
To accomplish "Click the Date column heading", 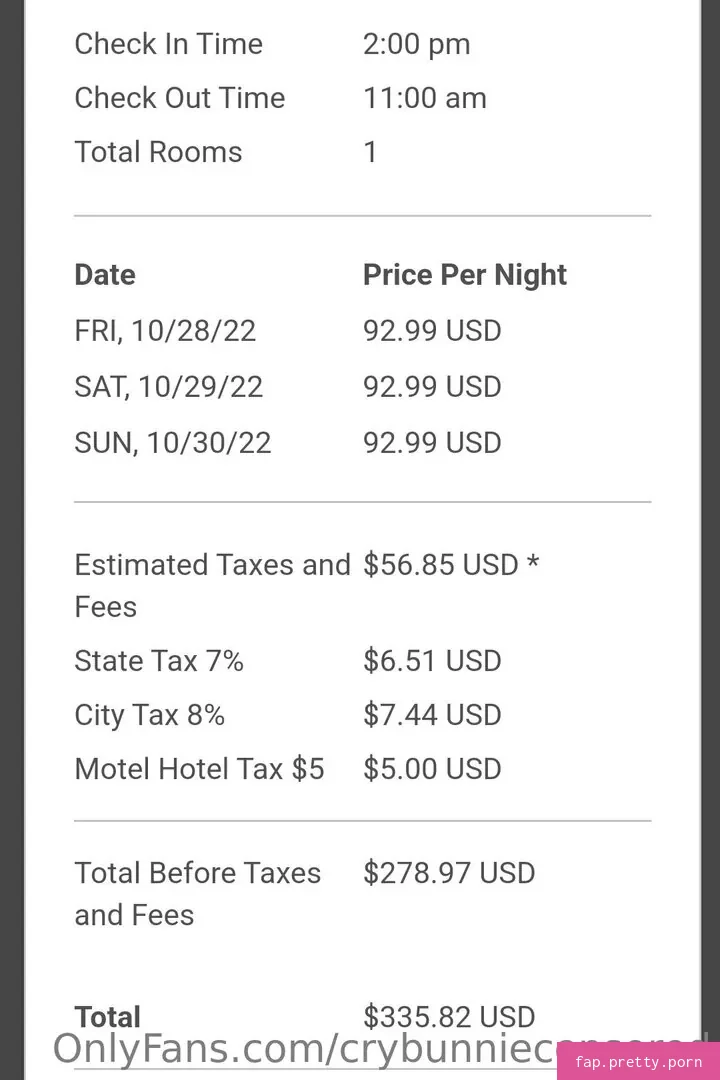I will click(105, 275).
